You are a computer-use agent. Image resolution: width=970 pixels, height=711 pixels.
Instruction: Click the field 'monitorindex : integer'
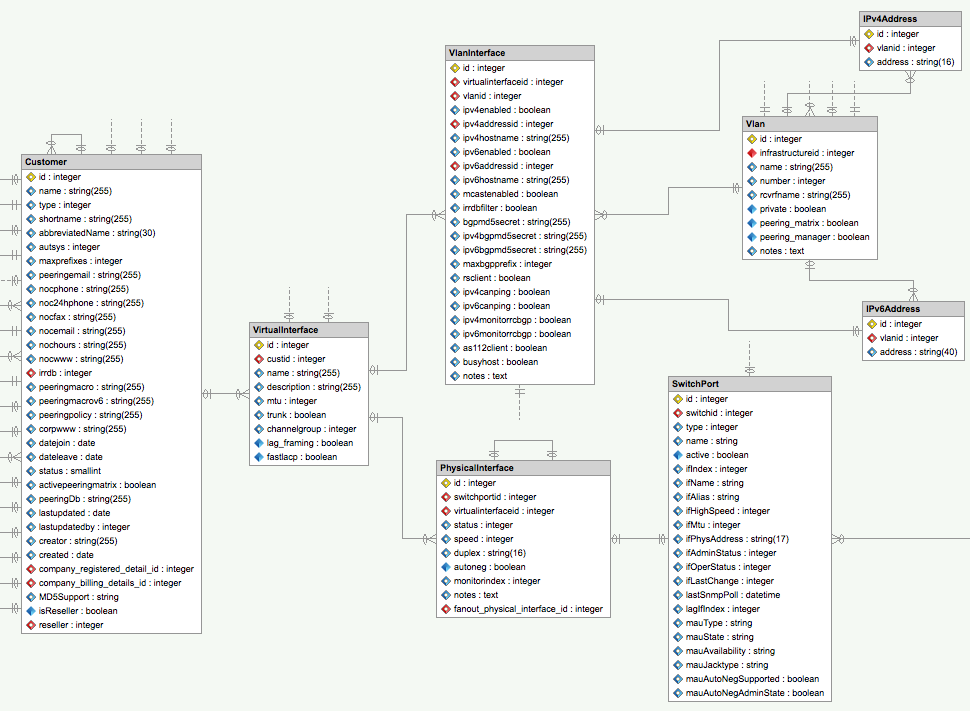pos(497,582)
